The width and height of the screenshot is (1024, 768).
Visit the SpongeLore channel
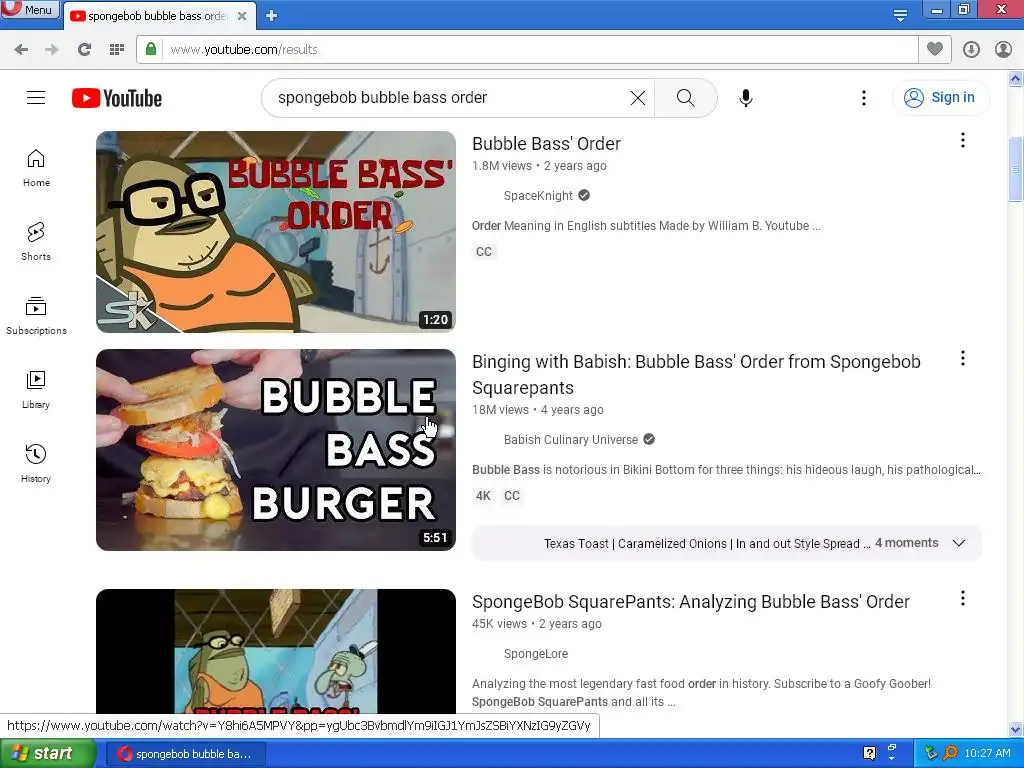(536, 654)
